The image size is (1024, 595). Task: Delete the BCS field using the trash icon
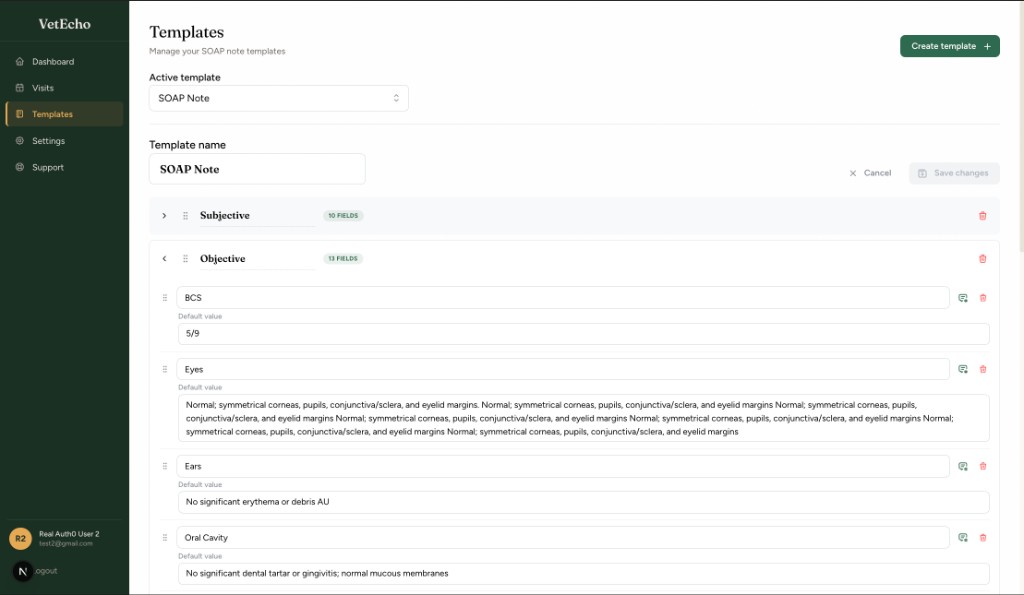click(x=983, y=297)
